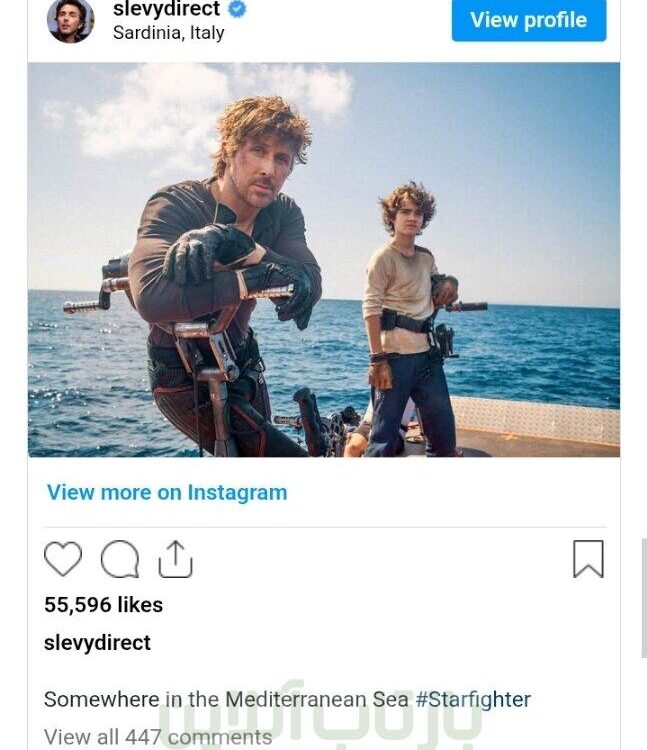
Task: Open comments via the speech bubble icon
Action: (120, 559)
